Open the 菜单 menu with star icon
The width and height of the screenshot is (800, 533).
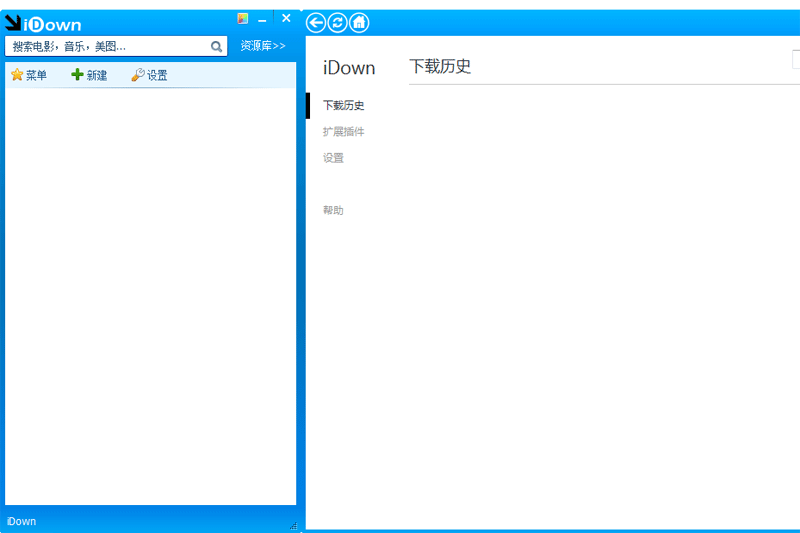(29, 75)
